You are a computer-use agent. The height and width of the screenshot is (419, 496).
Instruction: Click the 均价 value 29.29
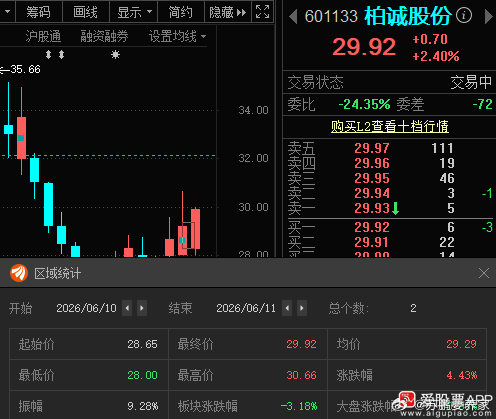pyautogui.click(x=461, y=344)
